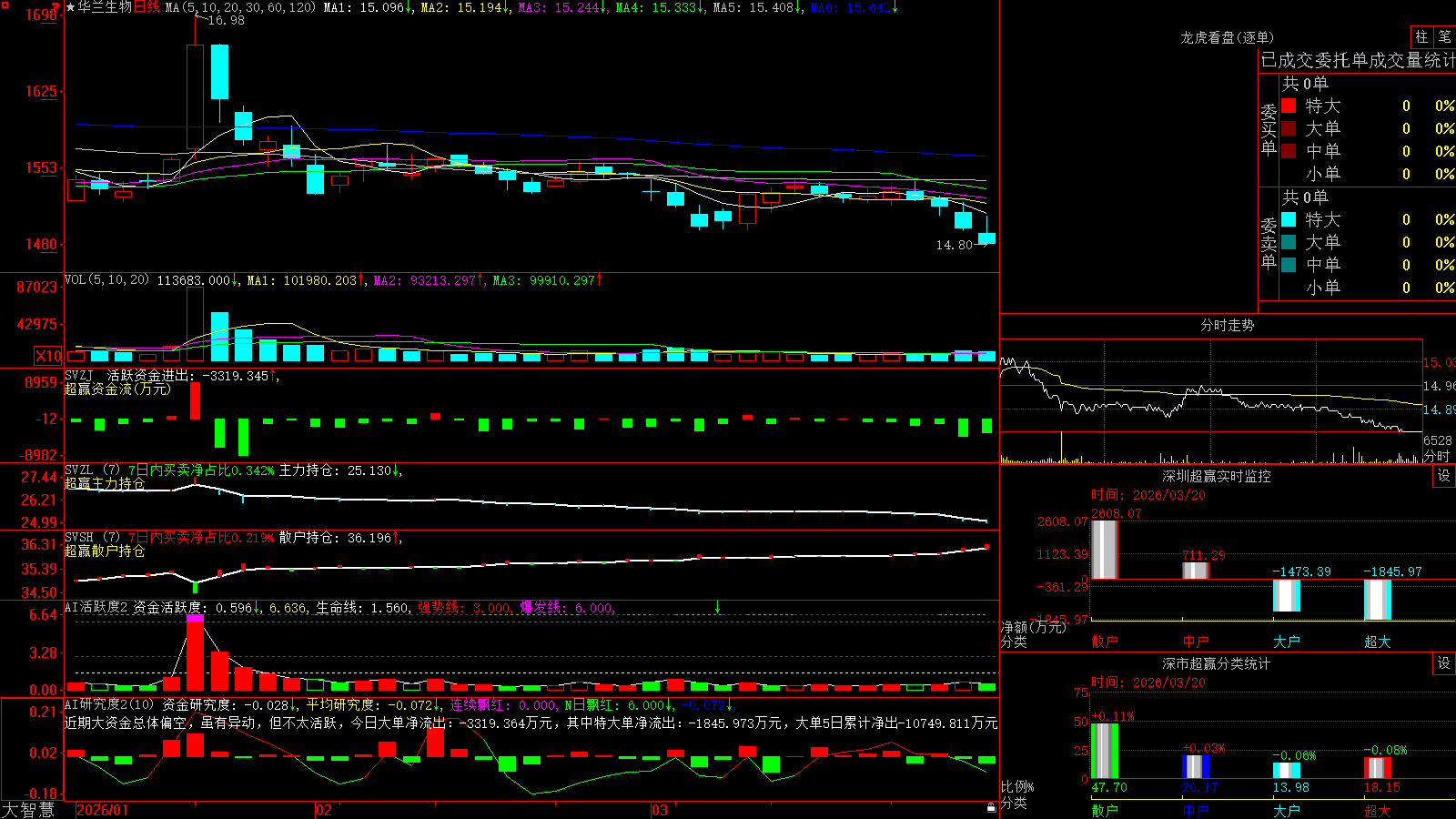The image size is (1456, 819).
Task: Click the stock name 华兰生物
Action: [105, 7]
